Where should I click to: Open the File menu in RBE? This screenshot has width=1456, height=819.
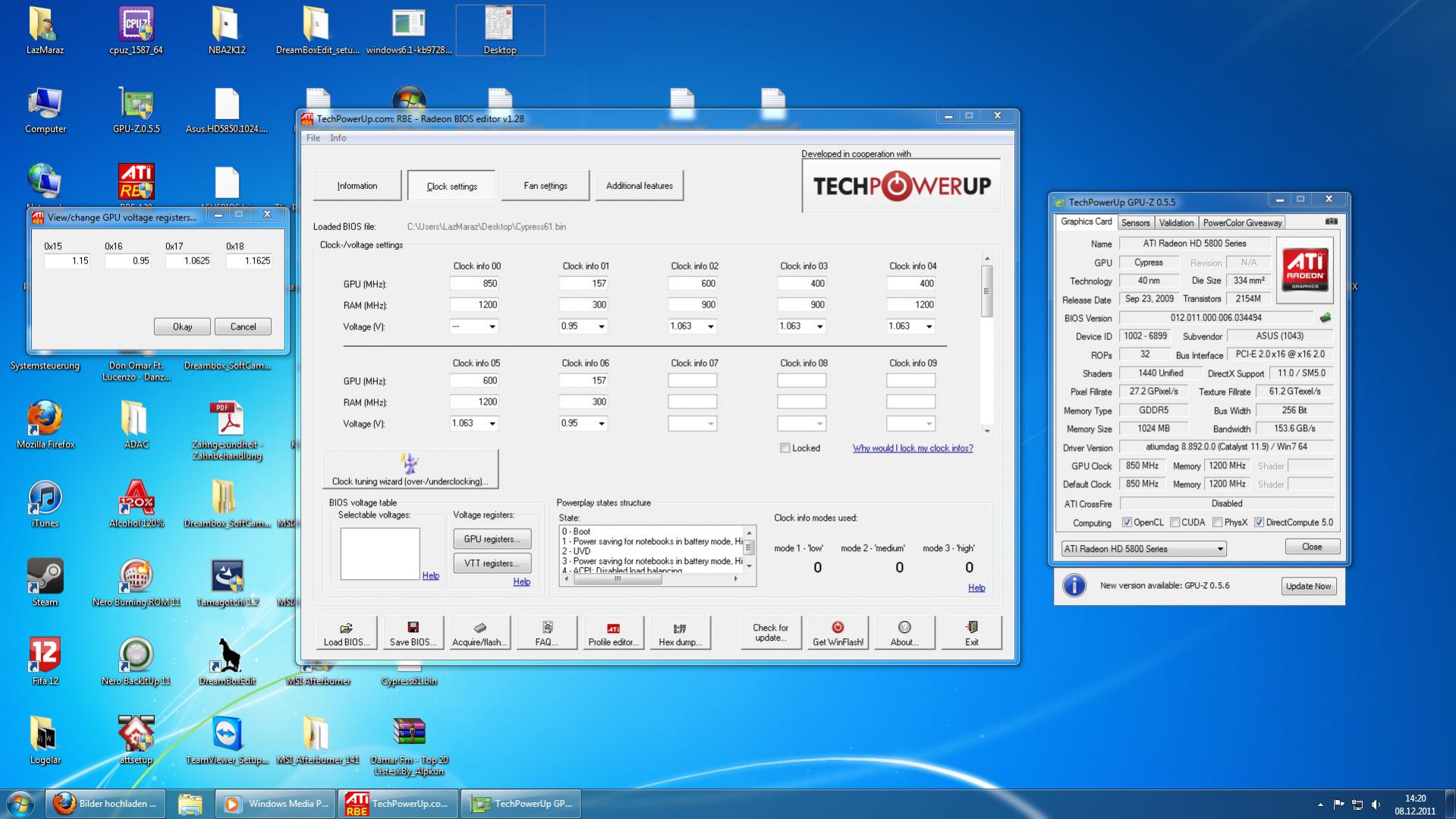pos(313,138)
